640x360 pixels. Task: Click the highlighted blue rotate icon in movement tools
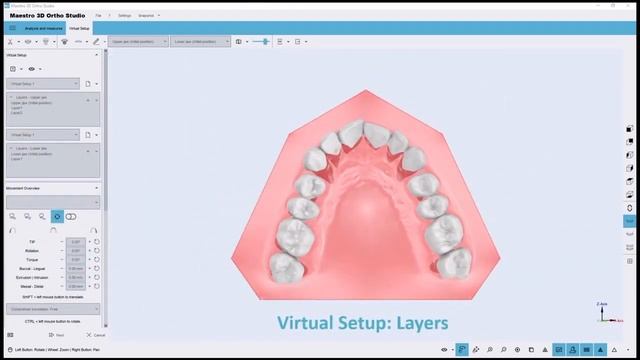[57, 216]
